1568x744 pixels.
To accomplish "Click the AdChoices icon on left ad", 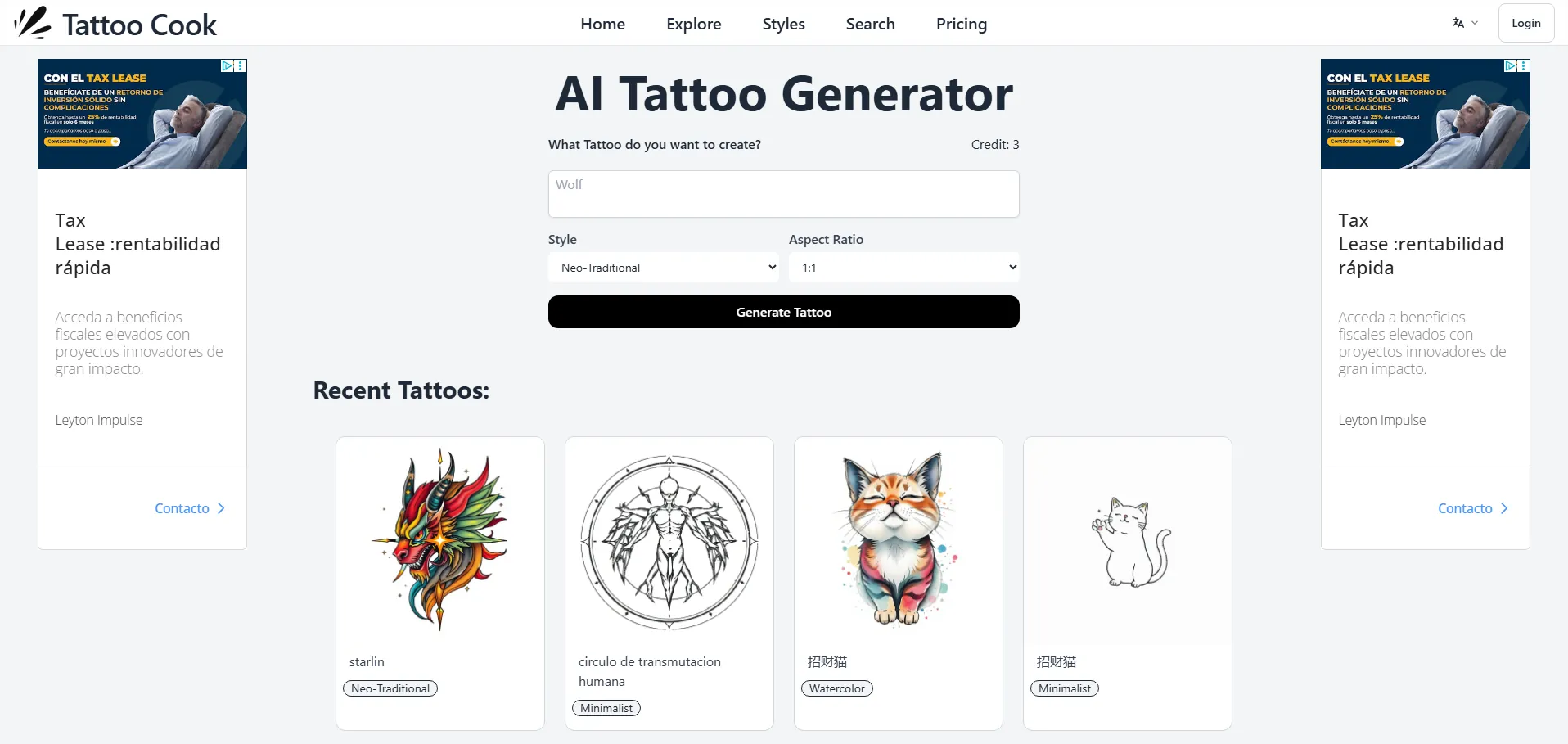I will (228, 65).
